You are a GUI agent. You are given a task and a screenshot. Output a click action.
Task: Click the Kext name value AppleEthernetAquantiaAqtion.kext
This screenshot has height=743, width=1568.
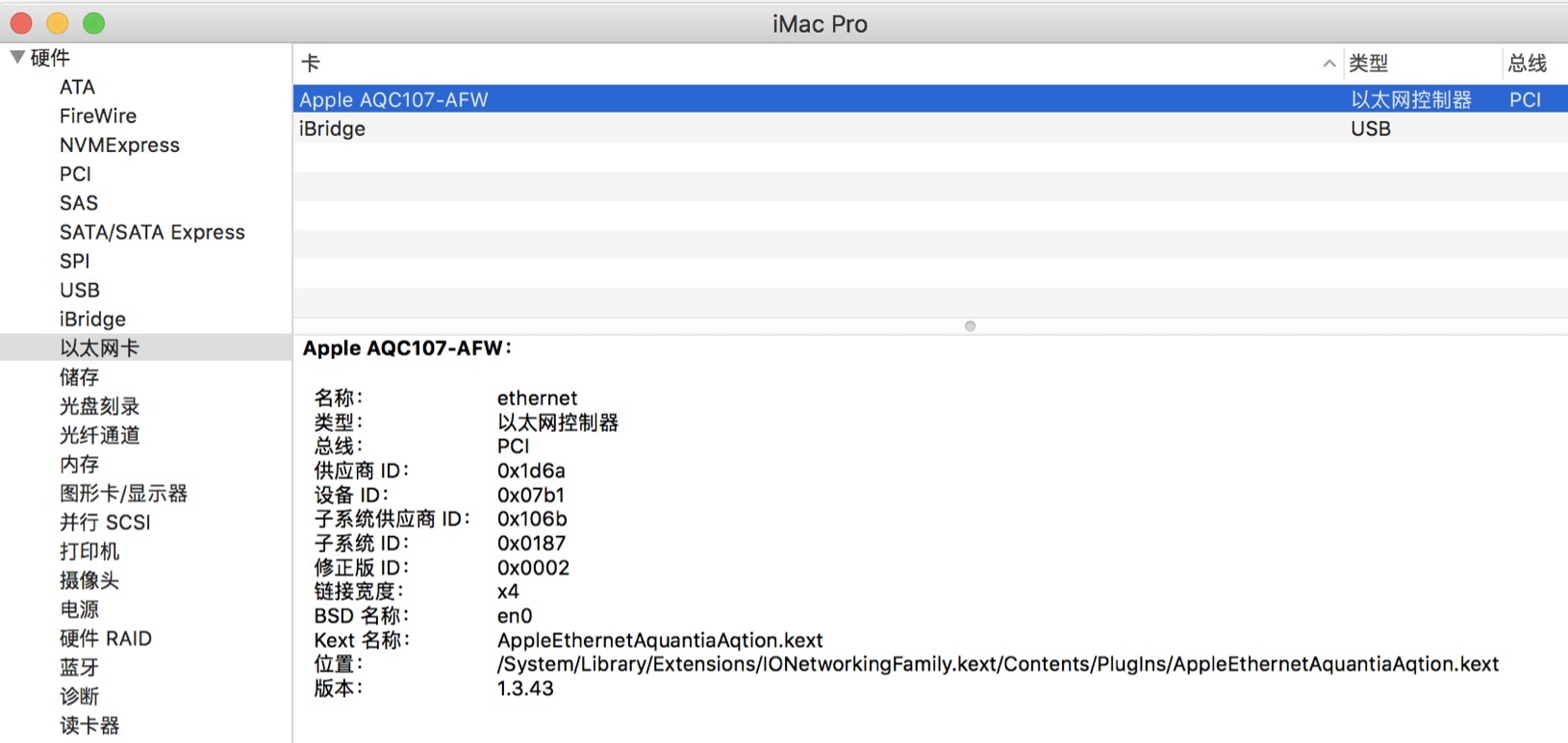[660, 640]
